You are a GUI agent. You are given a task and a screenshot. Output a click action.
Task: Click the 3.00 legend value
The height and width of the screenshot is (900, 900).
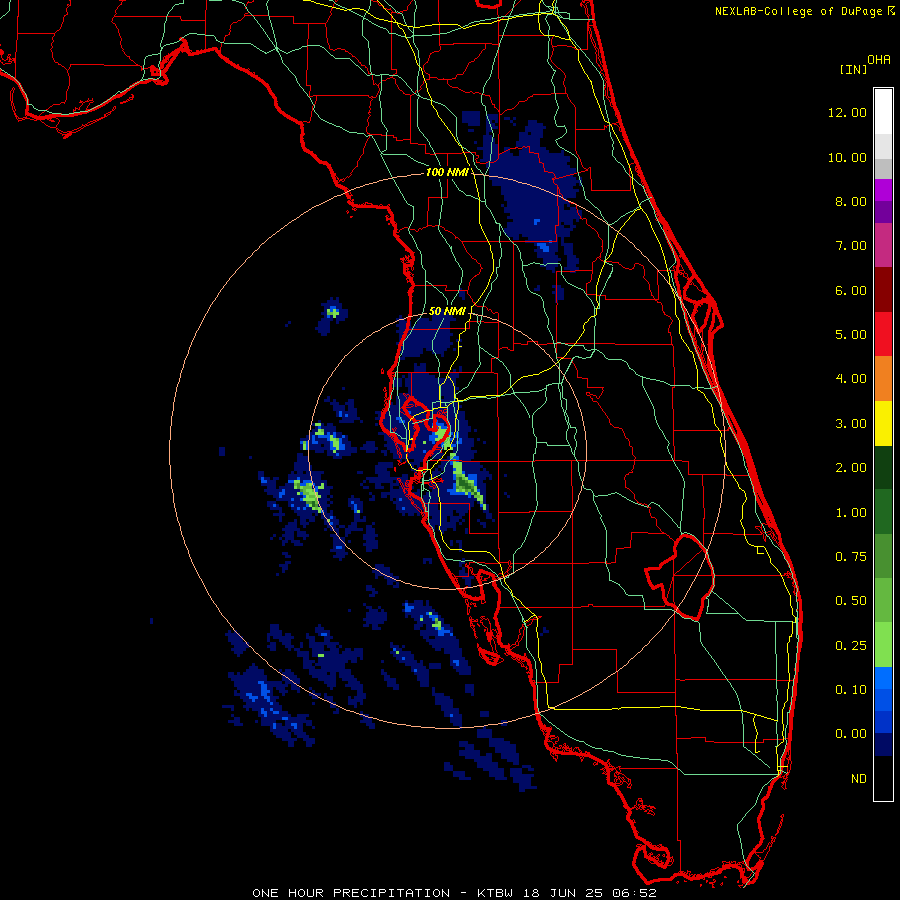[x=851, y=424]
